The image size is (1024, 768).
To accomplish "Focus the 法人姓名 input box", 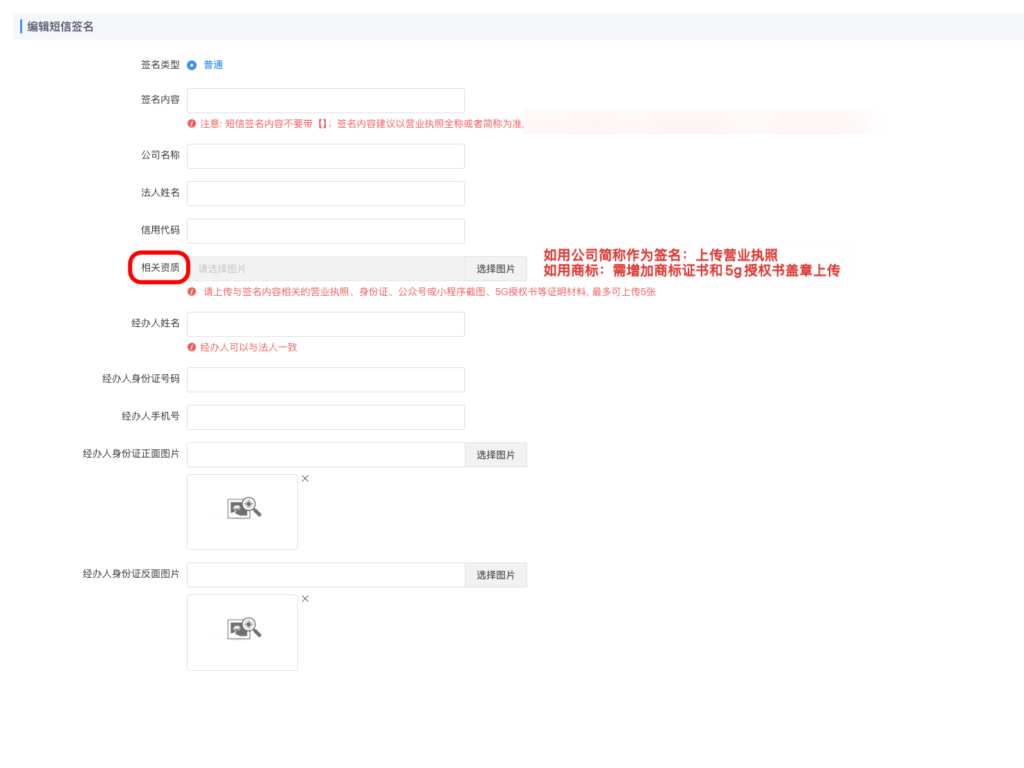I will [325, 194].
